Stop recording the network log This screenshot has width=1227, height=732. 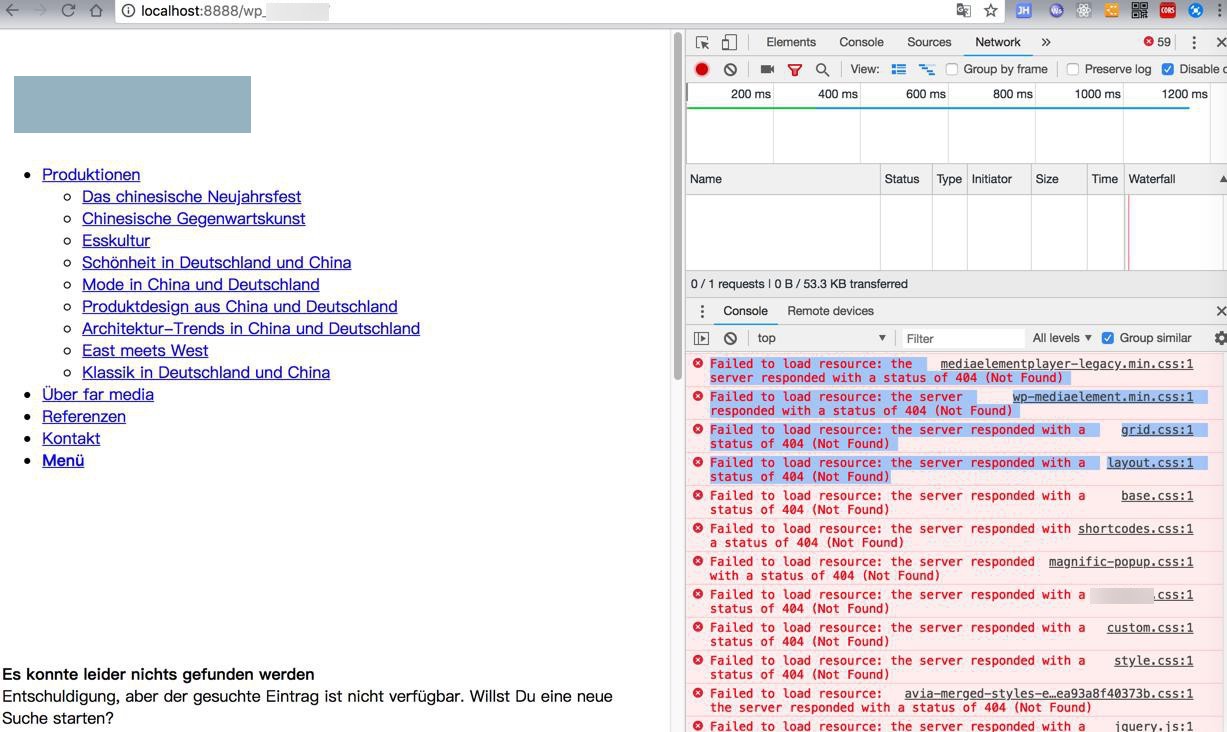click(702, 69)
